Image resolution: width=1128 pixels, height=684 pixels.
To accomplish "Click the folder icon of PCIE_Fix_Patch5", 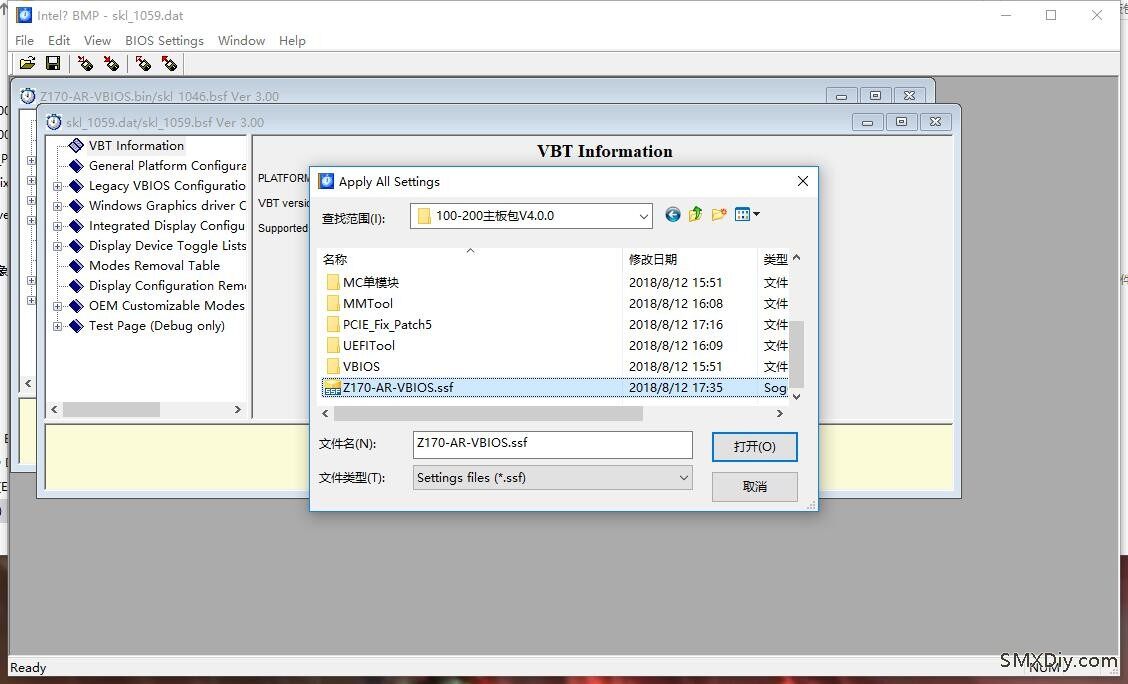I will coord(332,324).
